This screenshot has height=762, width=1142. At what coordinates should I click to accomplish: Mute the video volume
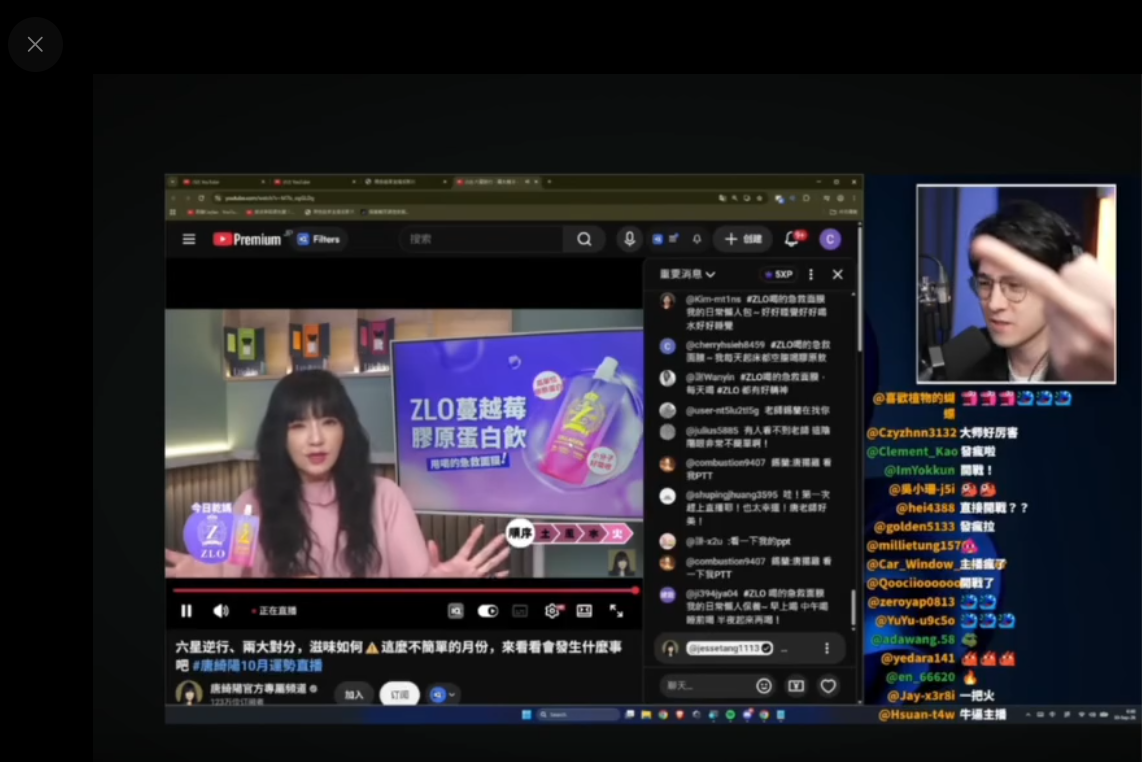tap(221, 610)
